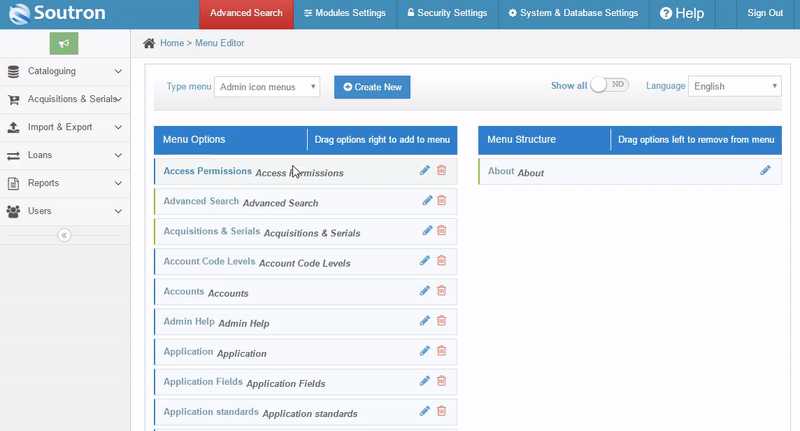Expand the Loans sidebar section

pyautogui.click(x=64, y=156)
